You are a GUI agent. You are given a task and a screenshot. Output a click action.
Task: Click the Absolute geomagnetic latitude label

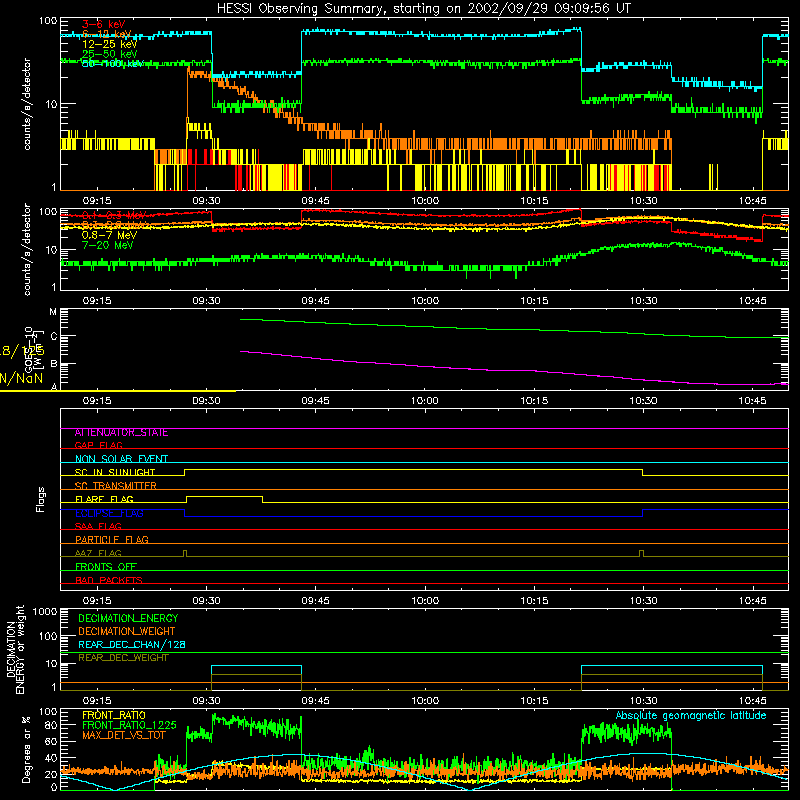coord(691,715)
